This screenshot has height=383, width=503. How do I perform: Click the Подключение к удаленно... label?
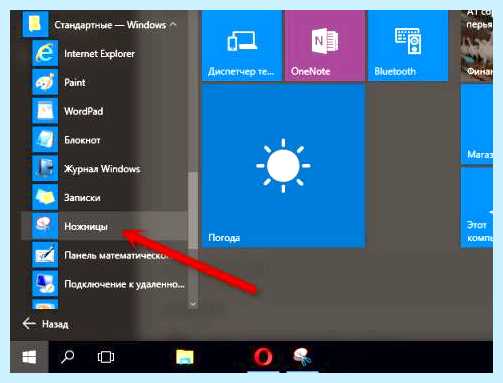(x=124, y=284)
